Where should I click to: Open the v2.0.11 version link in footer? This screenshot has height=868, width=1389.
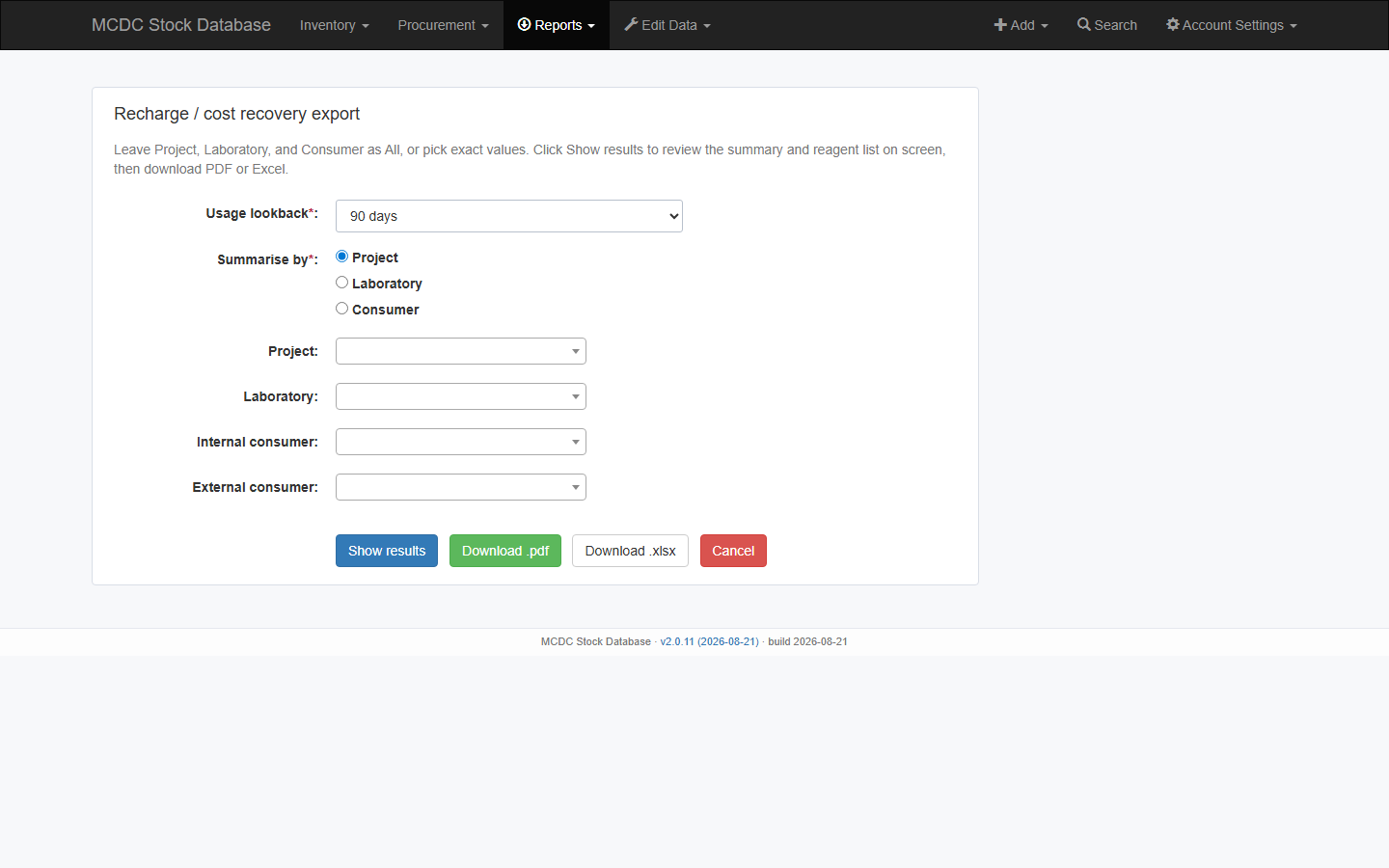[x=709, y=641]
